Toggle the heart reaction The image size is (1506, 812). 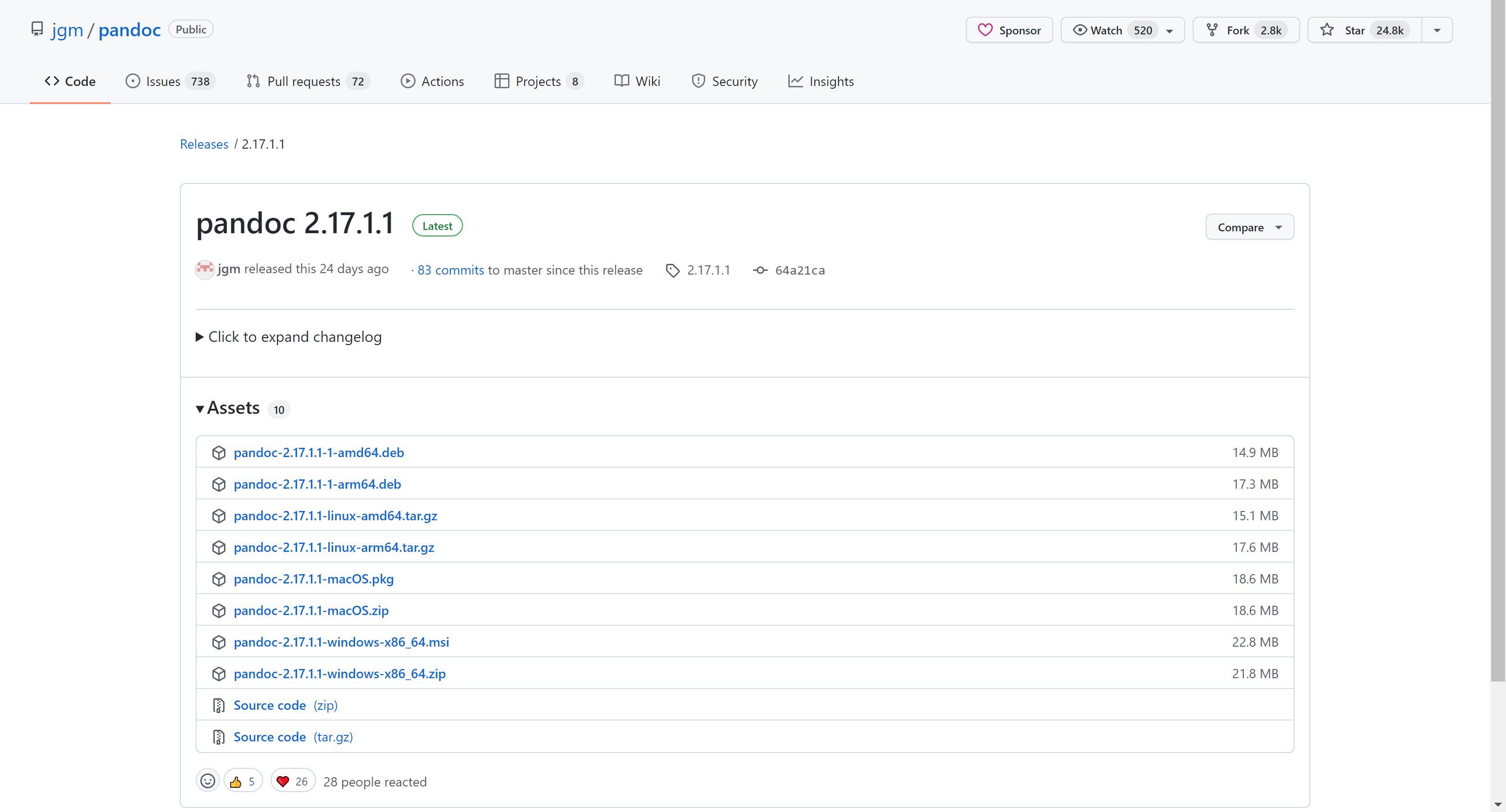click(x=293, y=781)
